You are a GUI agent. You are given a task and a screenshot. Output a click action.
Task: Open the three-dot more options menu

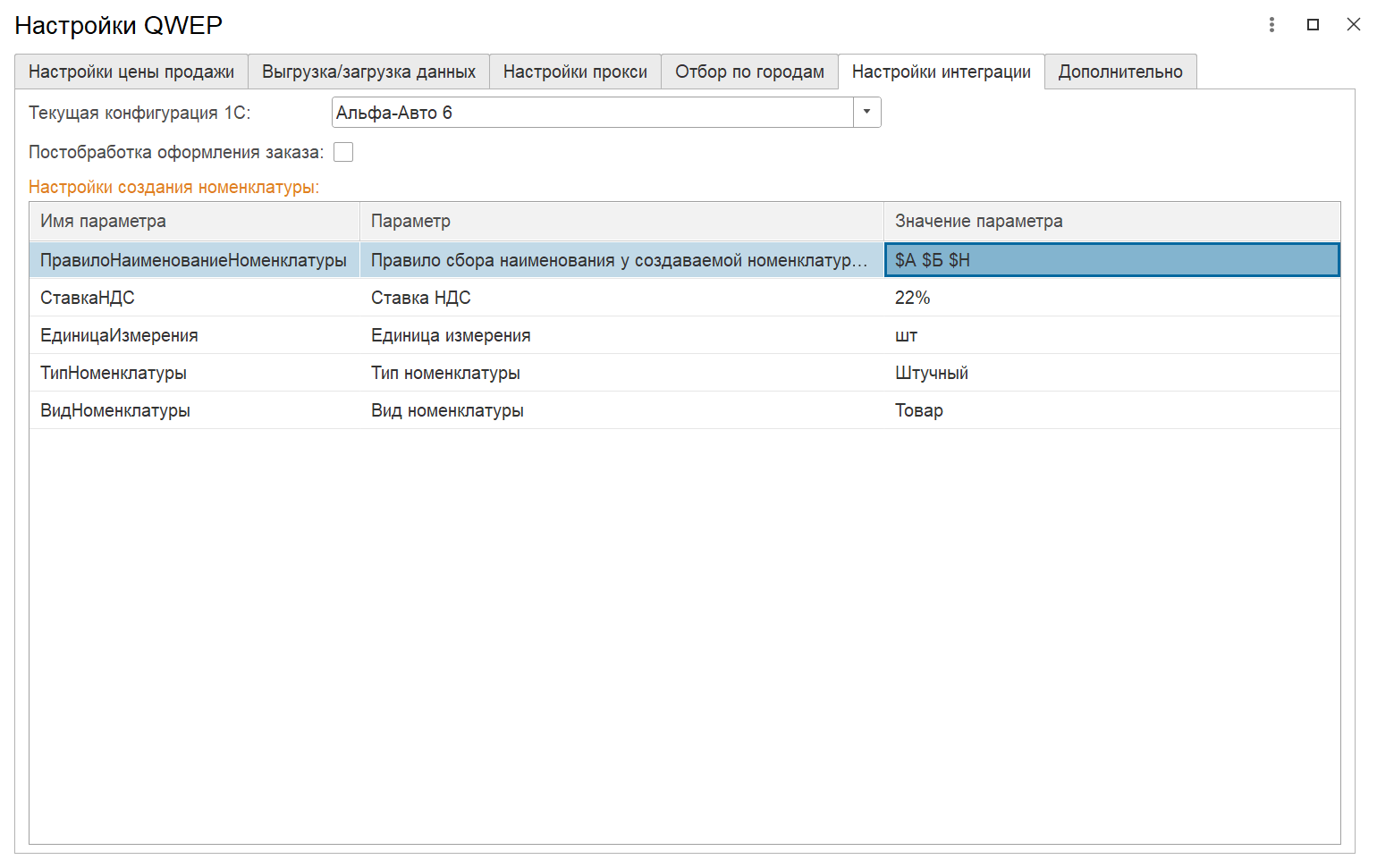1271,25
